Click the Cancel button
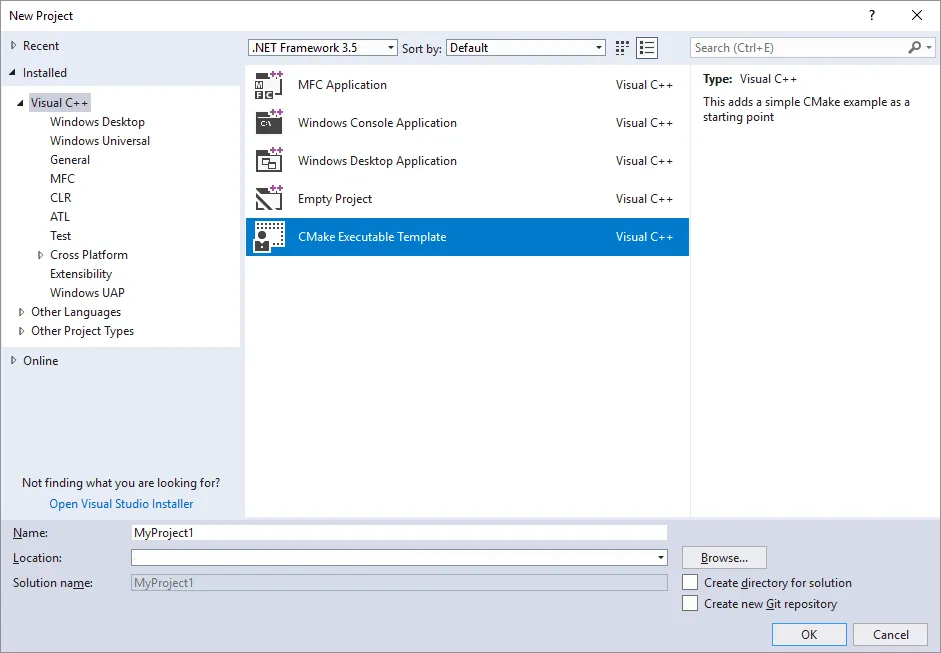 click(891, 634)
